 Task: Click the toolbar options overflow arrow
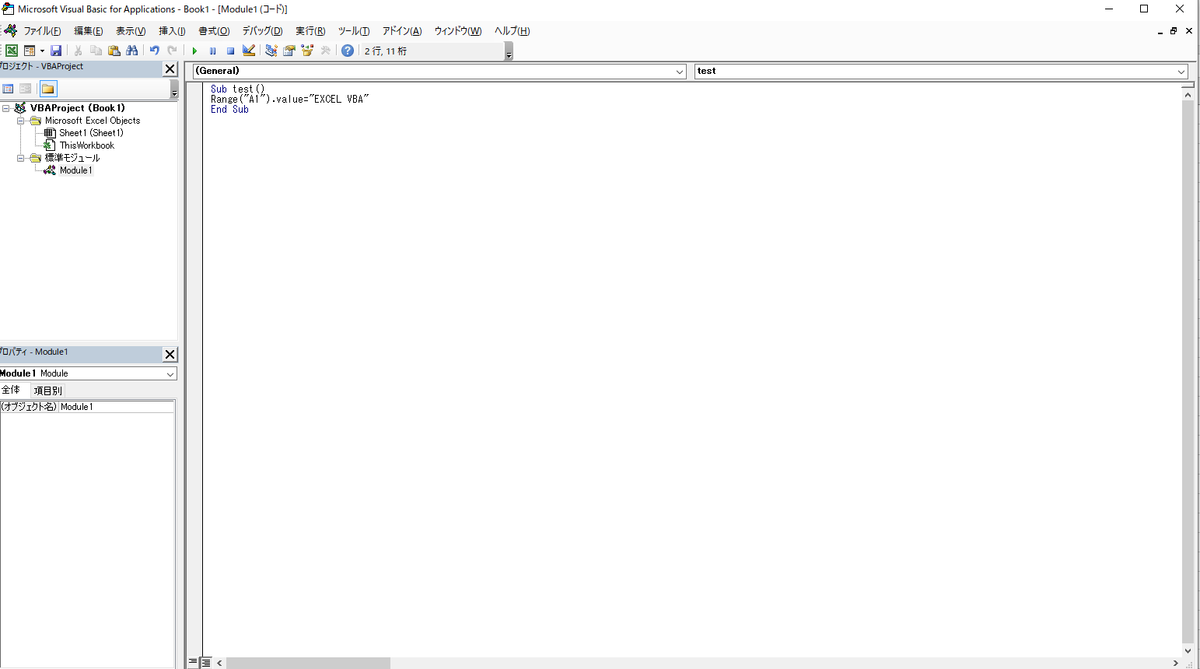509,51
